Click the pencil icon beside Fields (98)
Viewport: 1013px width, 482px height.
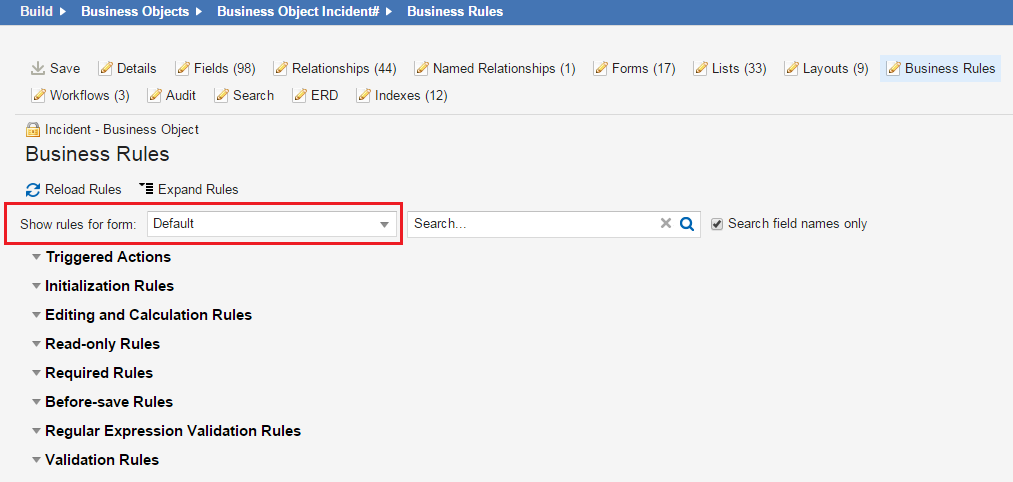(183, 69)
